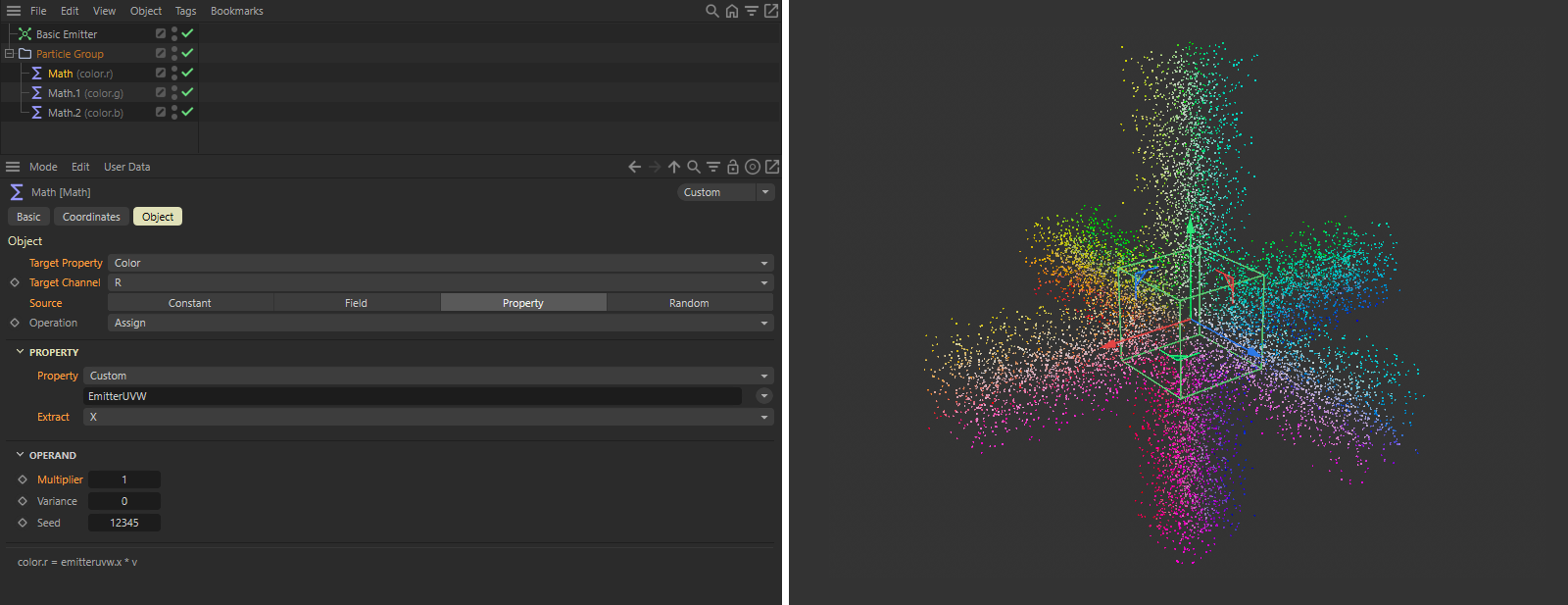Viewport: 1568px width, 605px height.
Task: Open the Custom mode dropdown beside Math [Math]
Action: point(726,192)
